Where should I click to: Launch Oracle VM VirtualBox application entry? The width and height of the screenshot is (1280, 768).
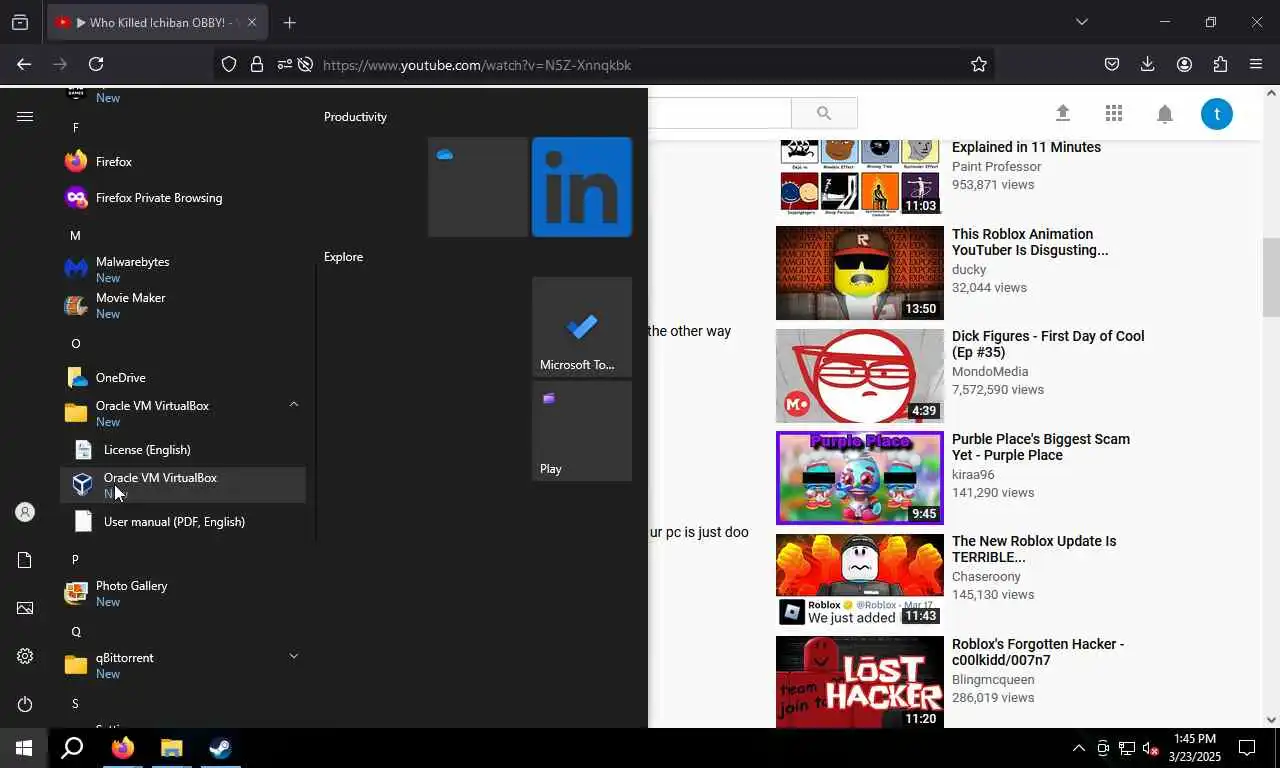click(183, 485)
